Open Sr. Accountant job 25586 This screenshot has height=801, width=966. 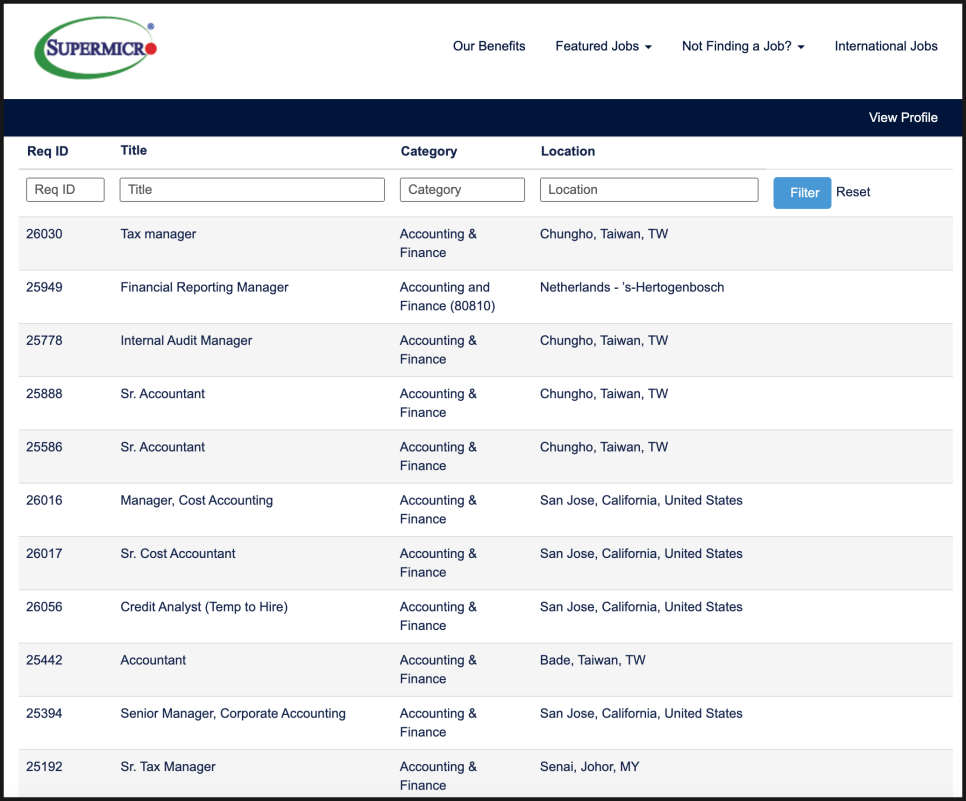click(163, 447)
